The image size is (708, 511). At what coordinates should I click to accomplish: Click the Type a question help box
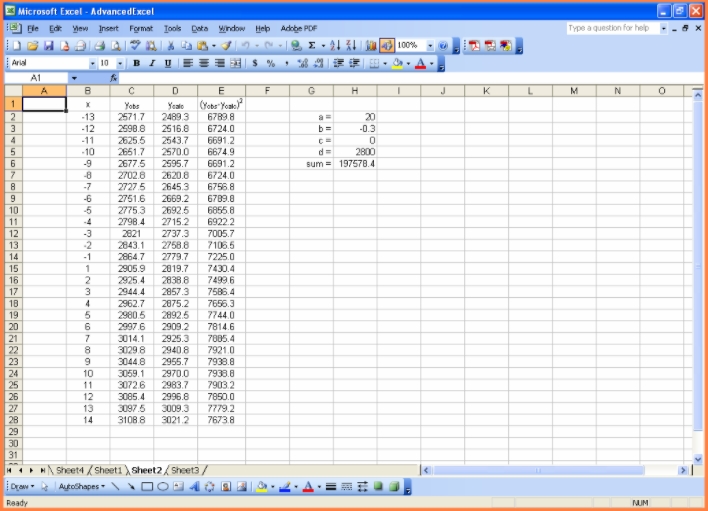tap(612, 28)
